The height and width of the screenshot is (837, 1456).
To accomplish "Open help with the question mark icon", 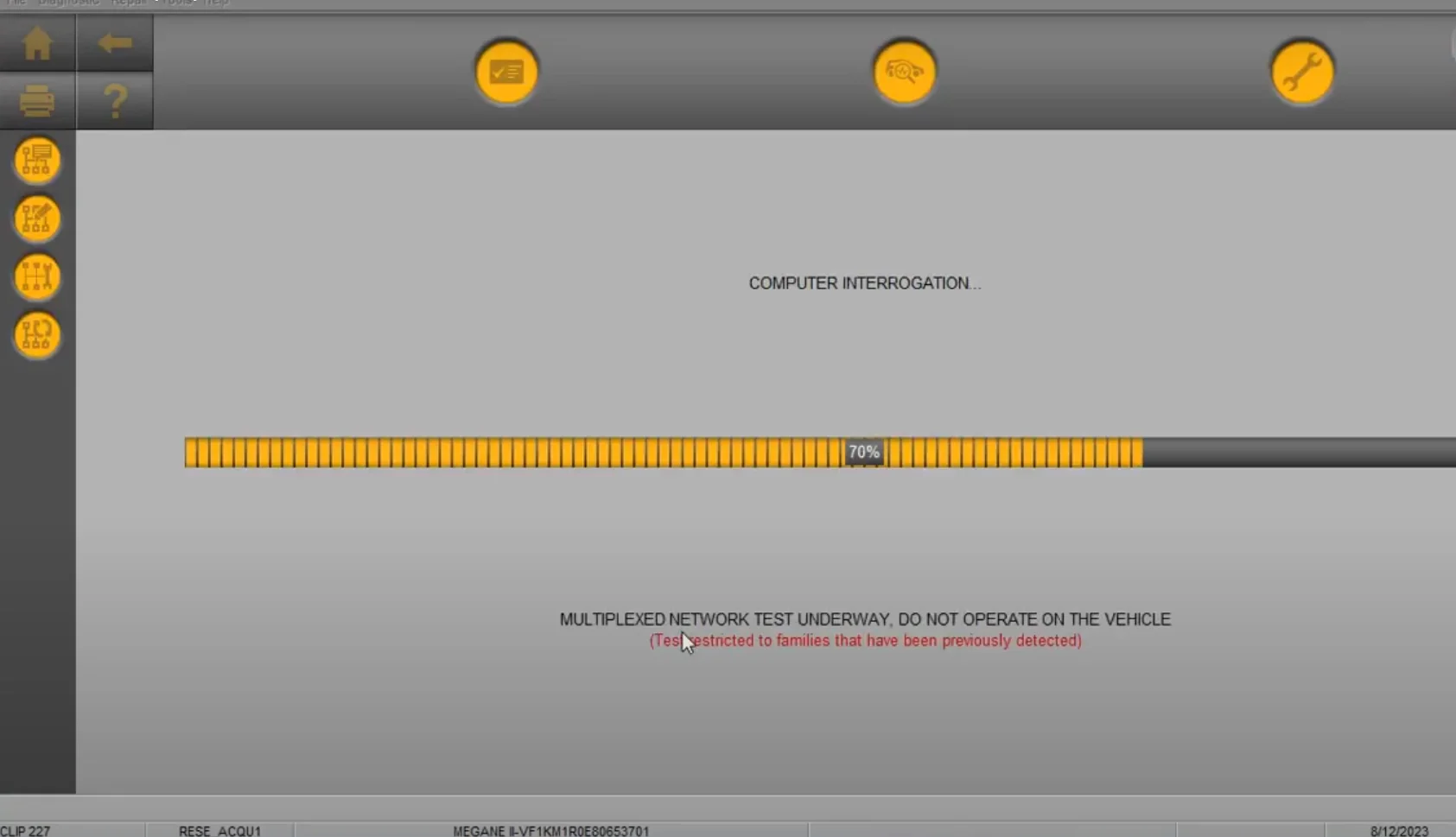I will tap(115, 101).
